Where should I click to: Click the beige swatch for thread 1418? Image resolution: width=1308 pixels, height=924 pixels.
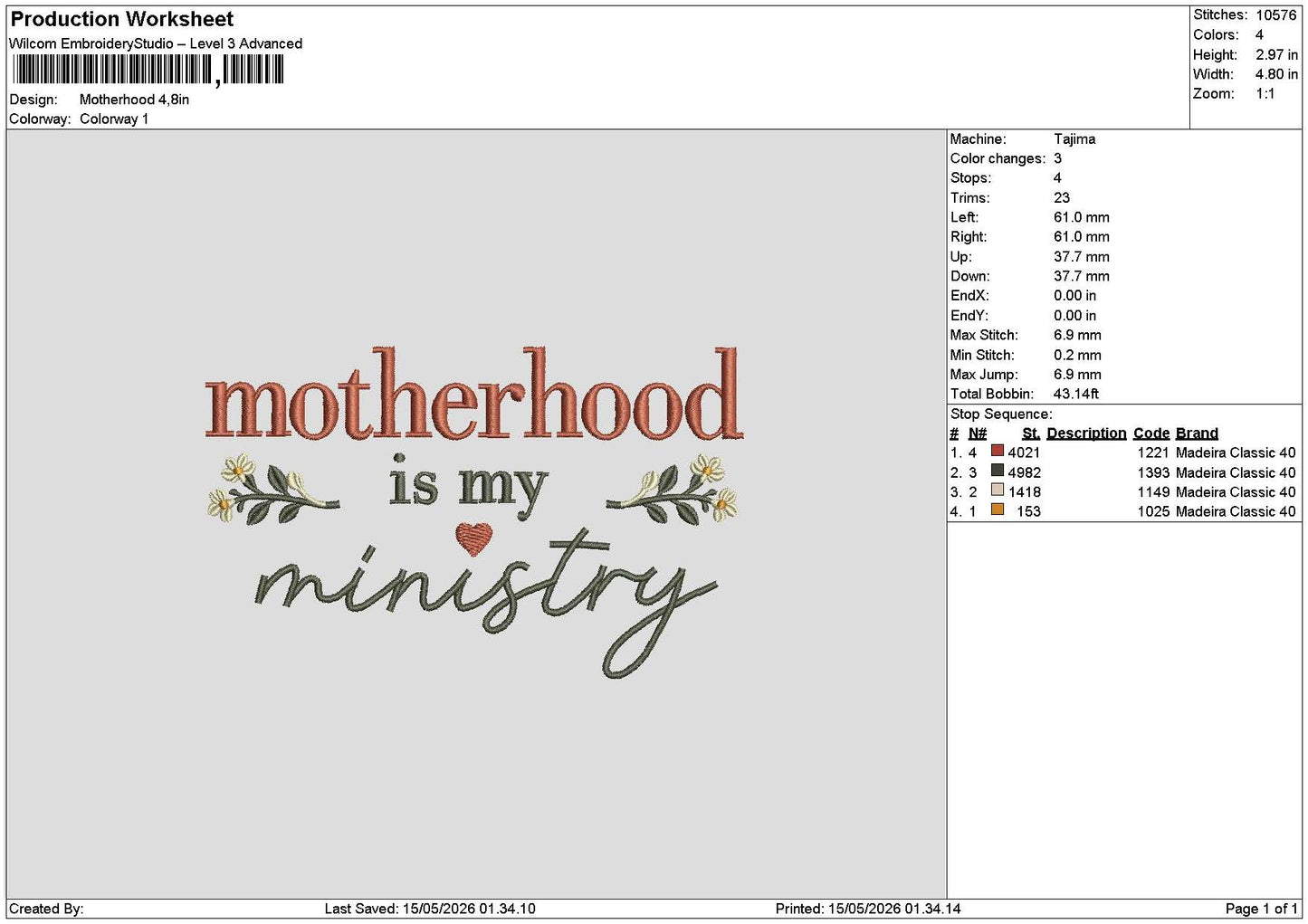pos(998,491)
